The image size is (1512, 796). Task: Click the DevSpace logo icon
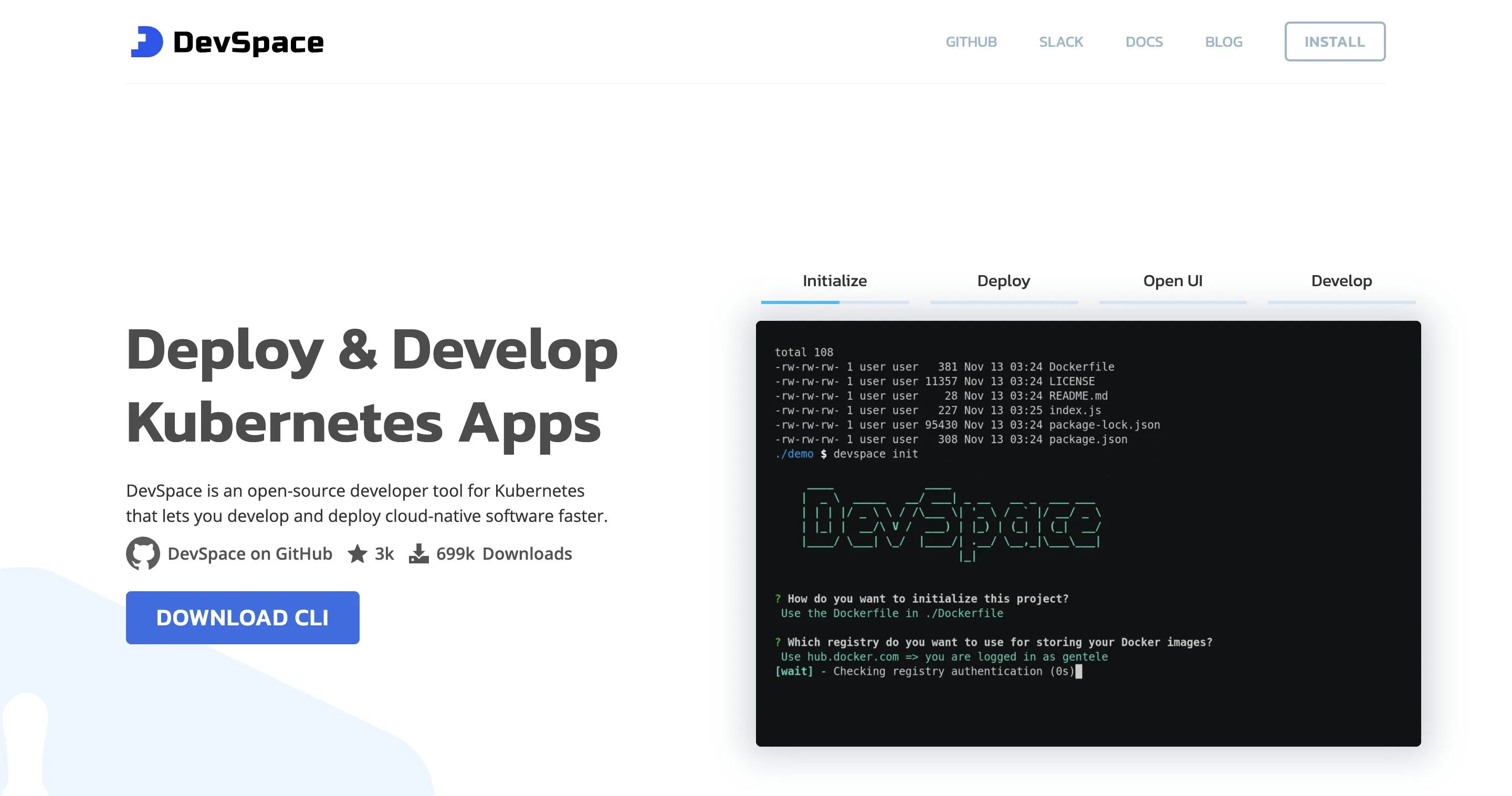(x=147, y=41)
